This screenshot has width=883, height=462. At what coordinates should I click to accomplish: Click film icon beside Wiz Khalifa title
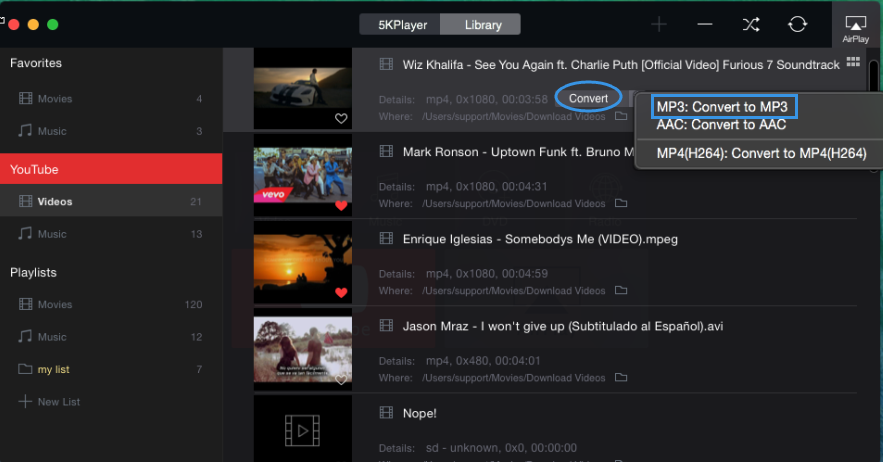[x=386, y=64]
